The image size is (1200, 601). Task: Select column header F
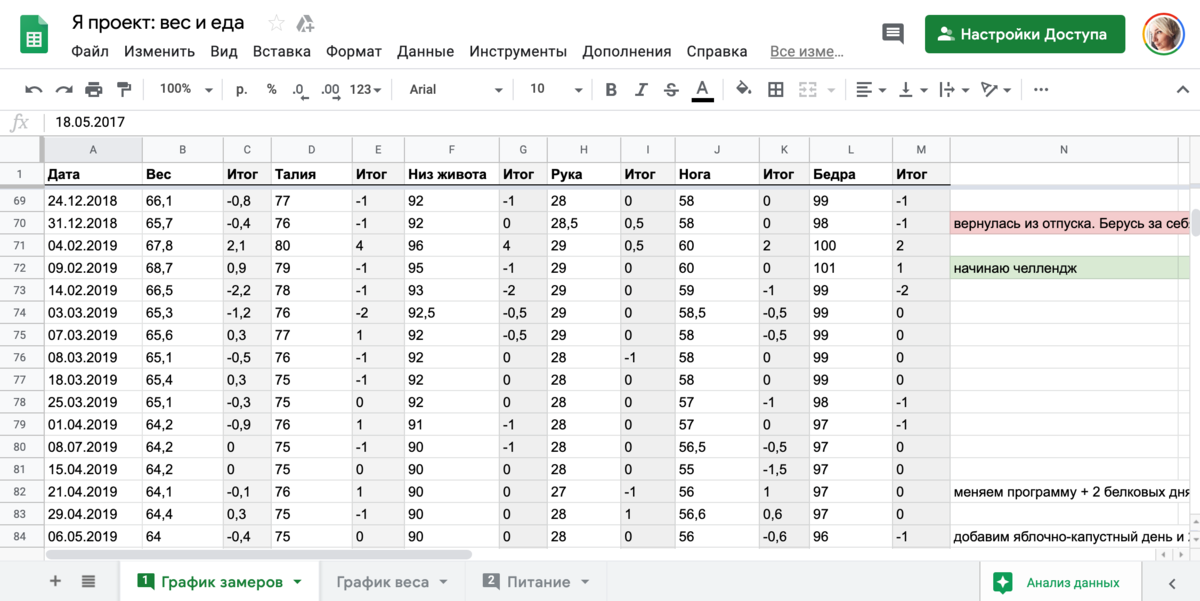452,150
